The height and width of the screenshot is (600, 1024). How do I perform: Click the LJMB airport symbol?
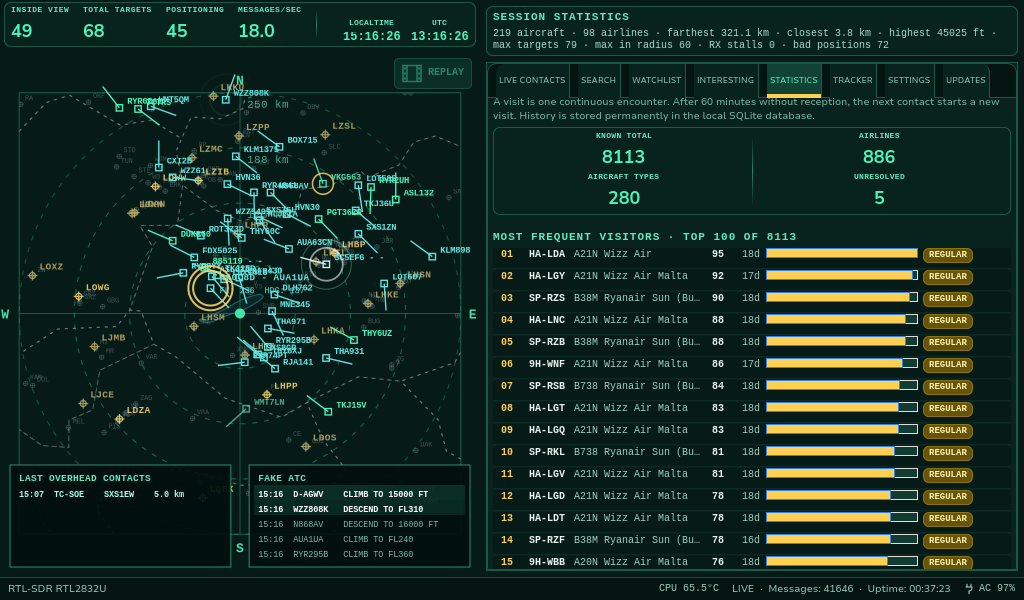(x=95, y=347)
